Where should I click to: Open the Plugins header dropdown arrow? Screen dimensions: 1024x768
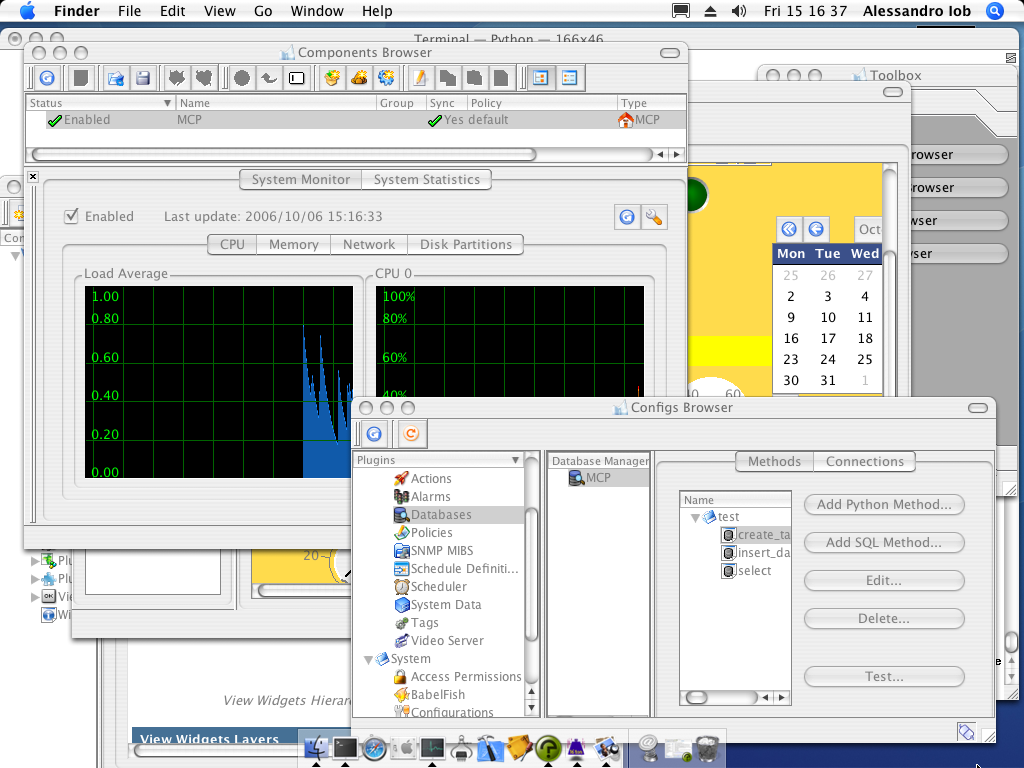[516, 461]
